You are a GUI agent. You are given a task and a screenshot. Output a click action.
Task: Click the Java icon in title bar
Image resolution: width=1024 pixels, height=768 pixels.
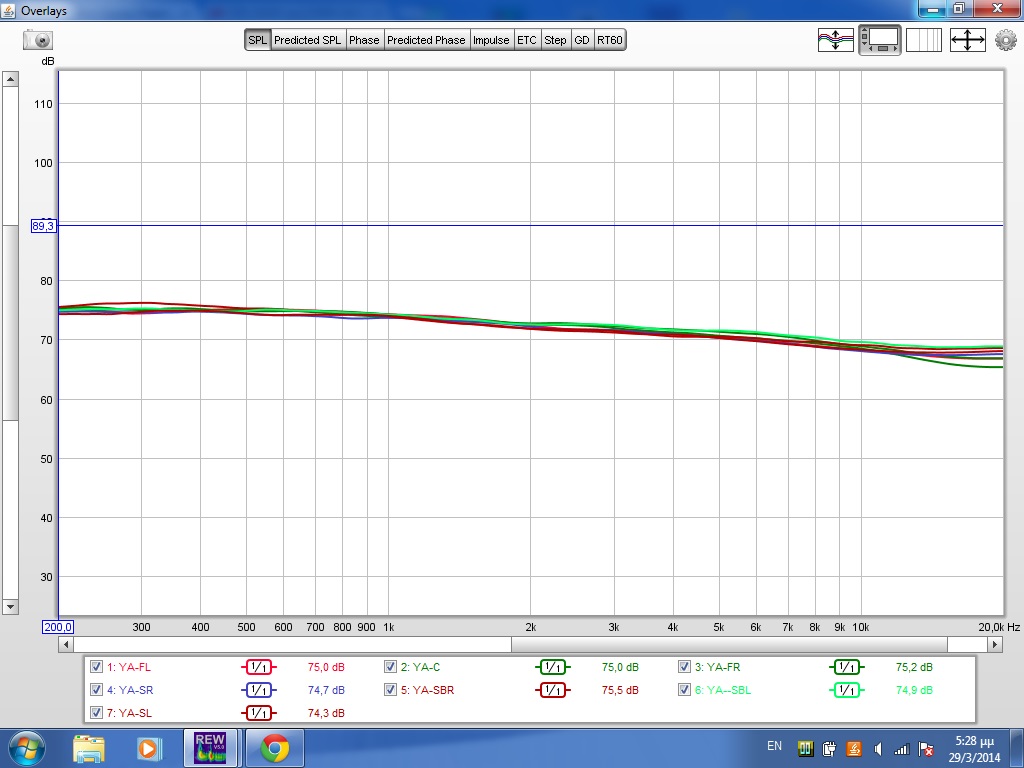[8, 10]
